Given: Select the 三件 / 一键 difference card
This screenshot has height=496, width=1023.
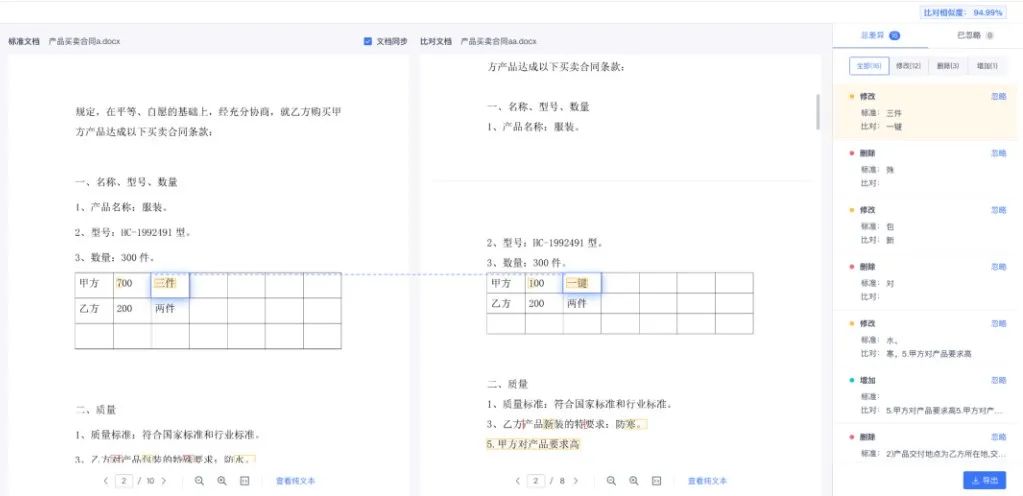Looking at the screenshot, I should [x=926, y=112].
